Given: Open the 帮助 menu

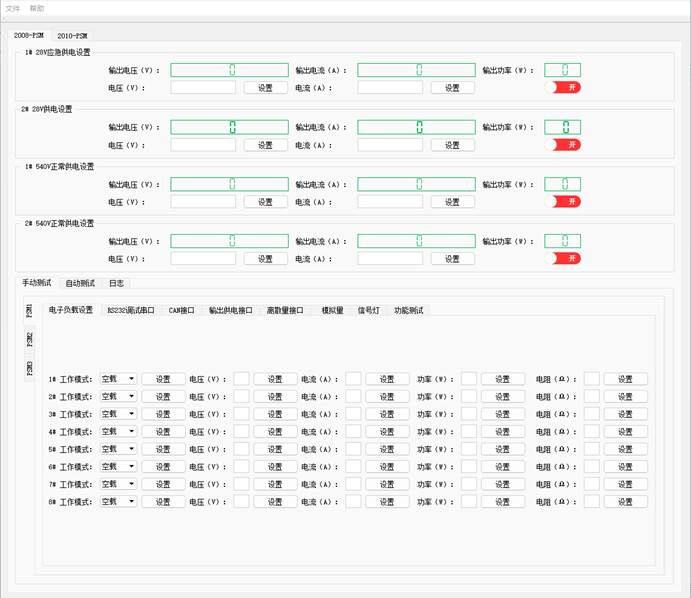Looking at the screenshot, I should pos(37,8).
